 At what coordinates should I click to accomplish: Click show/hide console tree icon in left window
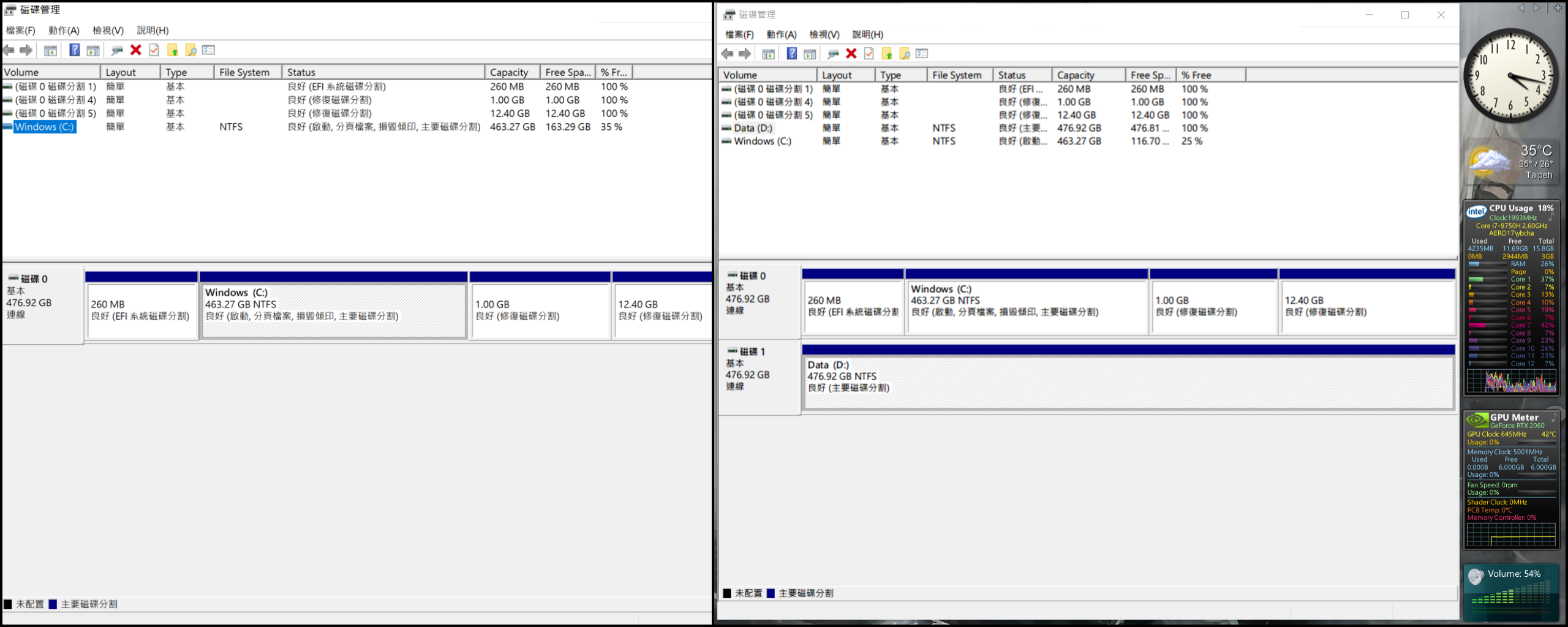click(51, 50)
